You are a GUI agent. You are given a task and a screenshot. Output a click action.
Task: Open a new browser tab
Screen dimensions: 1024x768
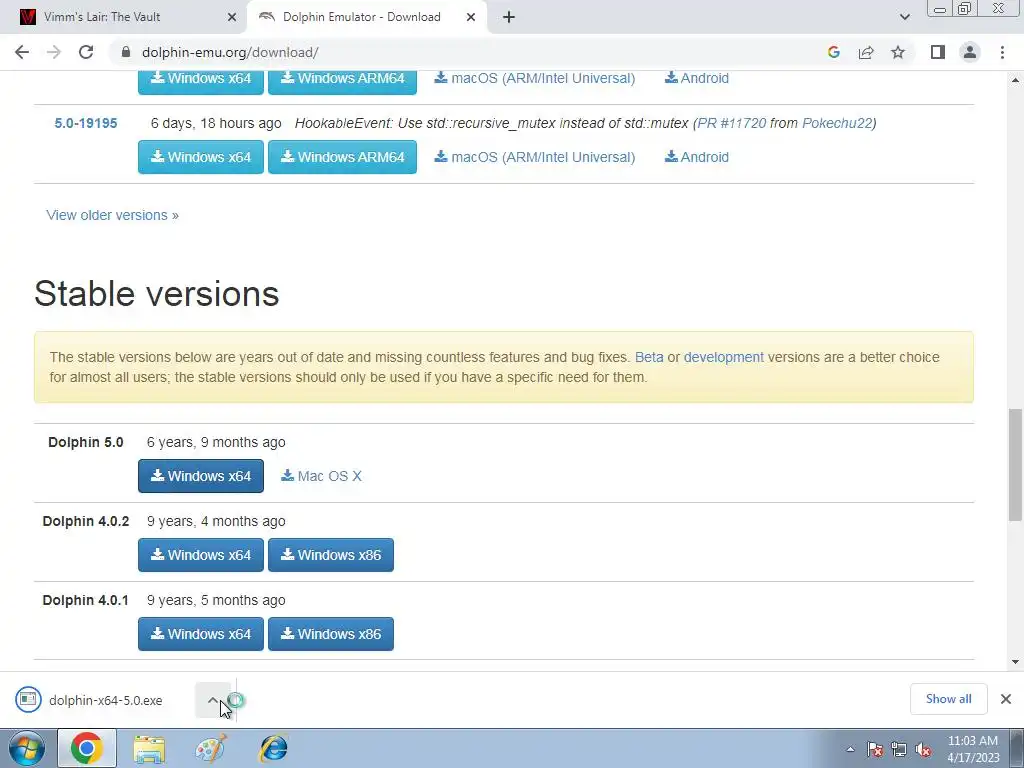[509, 17]
